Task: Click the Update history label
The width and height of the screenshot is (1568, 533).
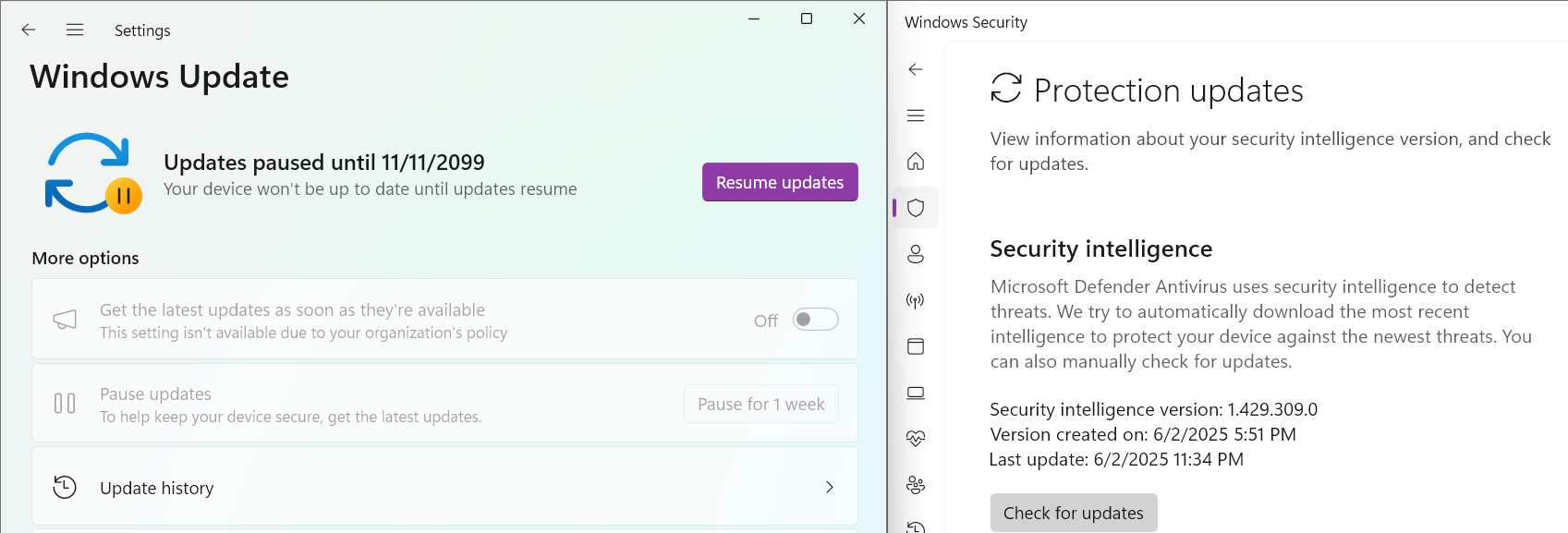Action: coord(157,488)
